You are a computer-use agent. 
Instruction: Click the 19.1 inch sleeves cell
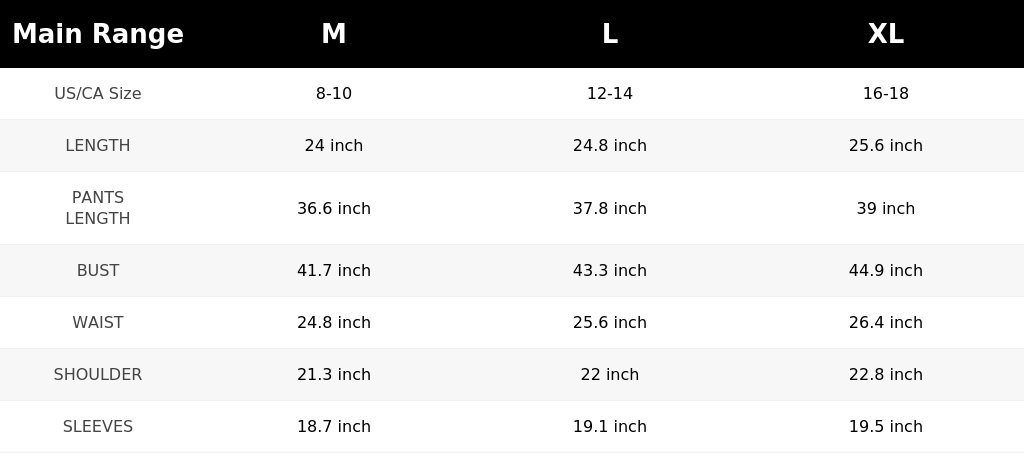coord(610,426)
